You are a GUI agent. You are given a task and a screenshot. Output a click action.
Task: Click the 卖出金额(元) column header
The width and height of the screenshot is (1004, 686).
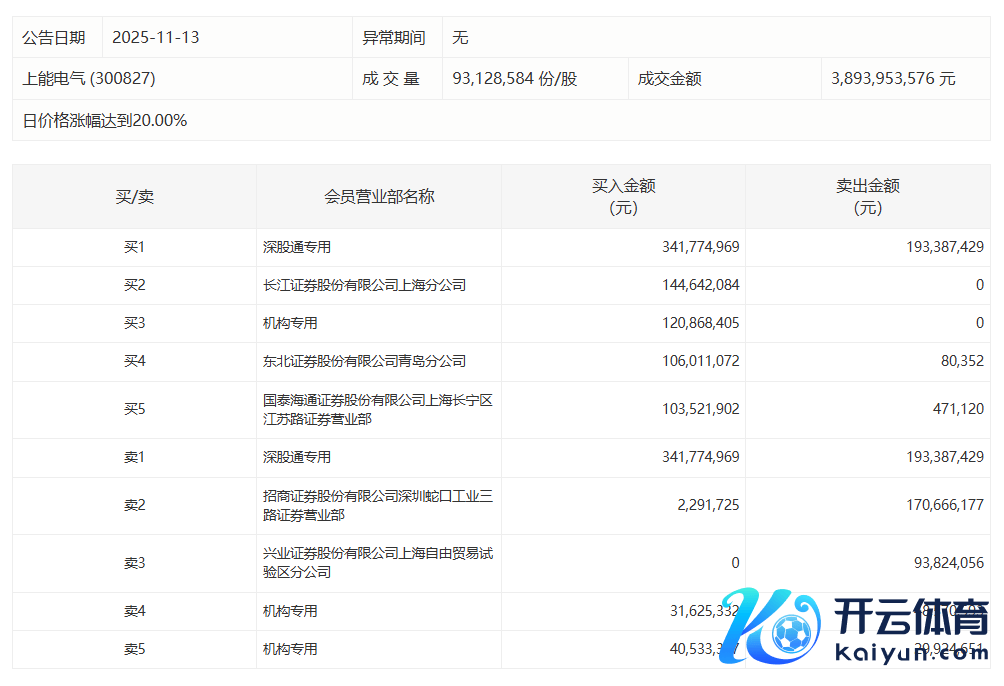point(867,197)
